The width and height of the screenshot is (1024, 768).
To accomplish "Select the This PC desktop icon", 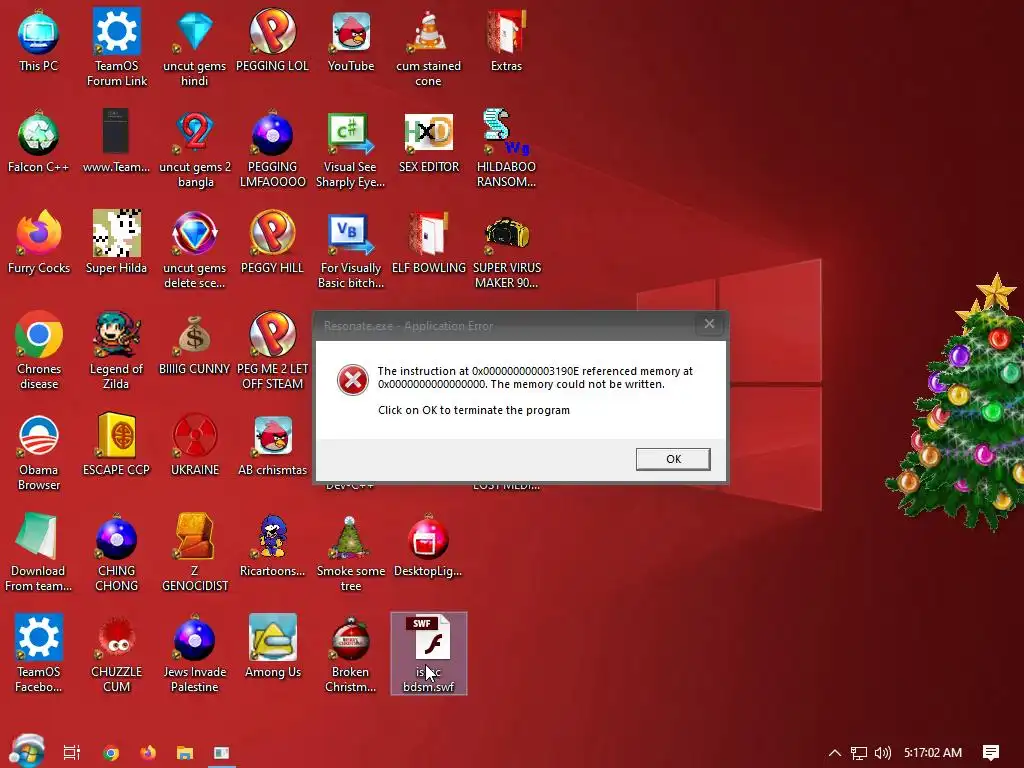I will pyautogui.click(x=39, y=40).
